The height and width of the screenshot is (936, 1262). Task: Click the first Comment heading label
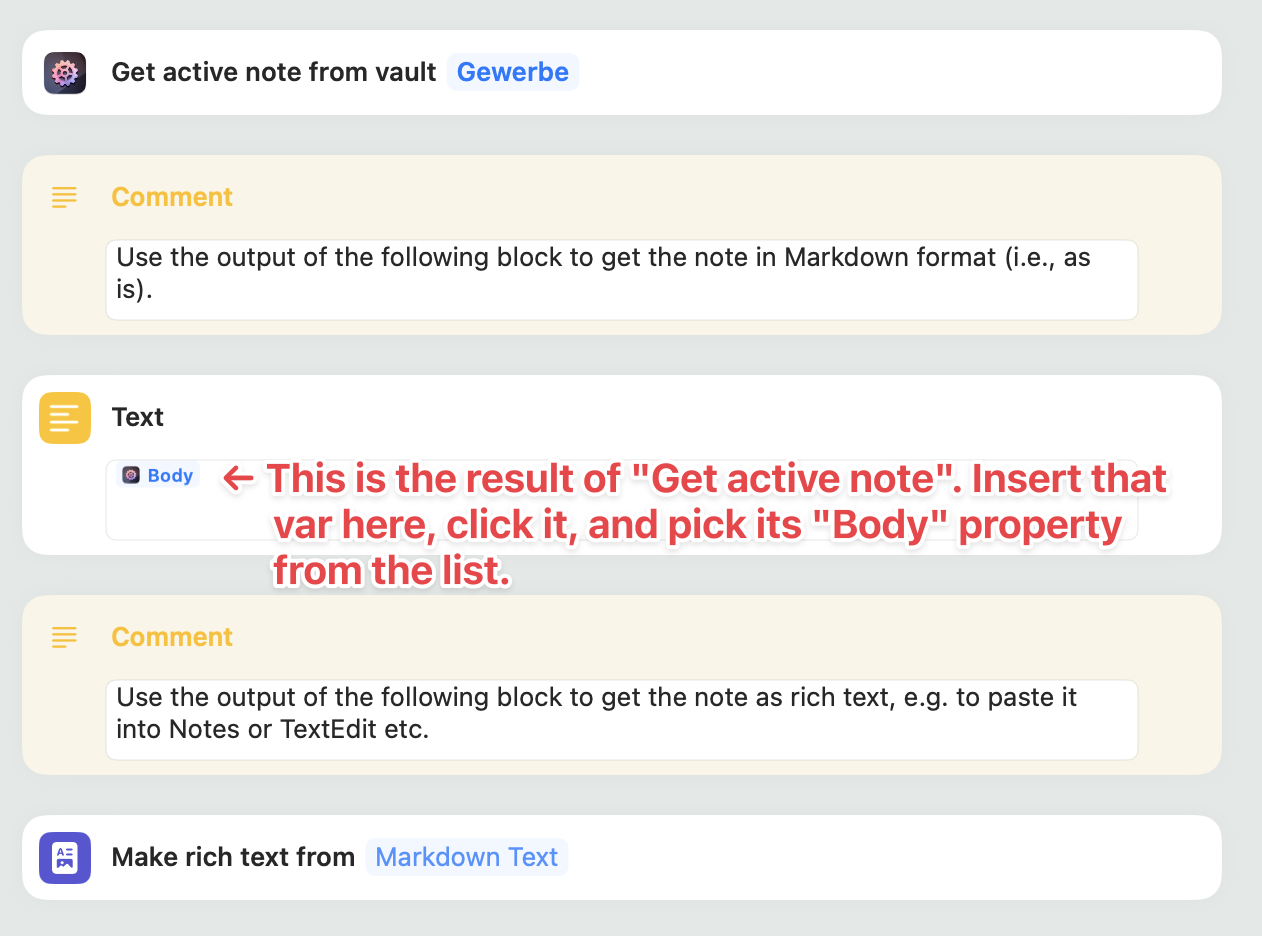tap(171, 197)
